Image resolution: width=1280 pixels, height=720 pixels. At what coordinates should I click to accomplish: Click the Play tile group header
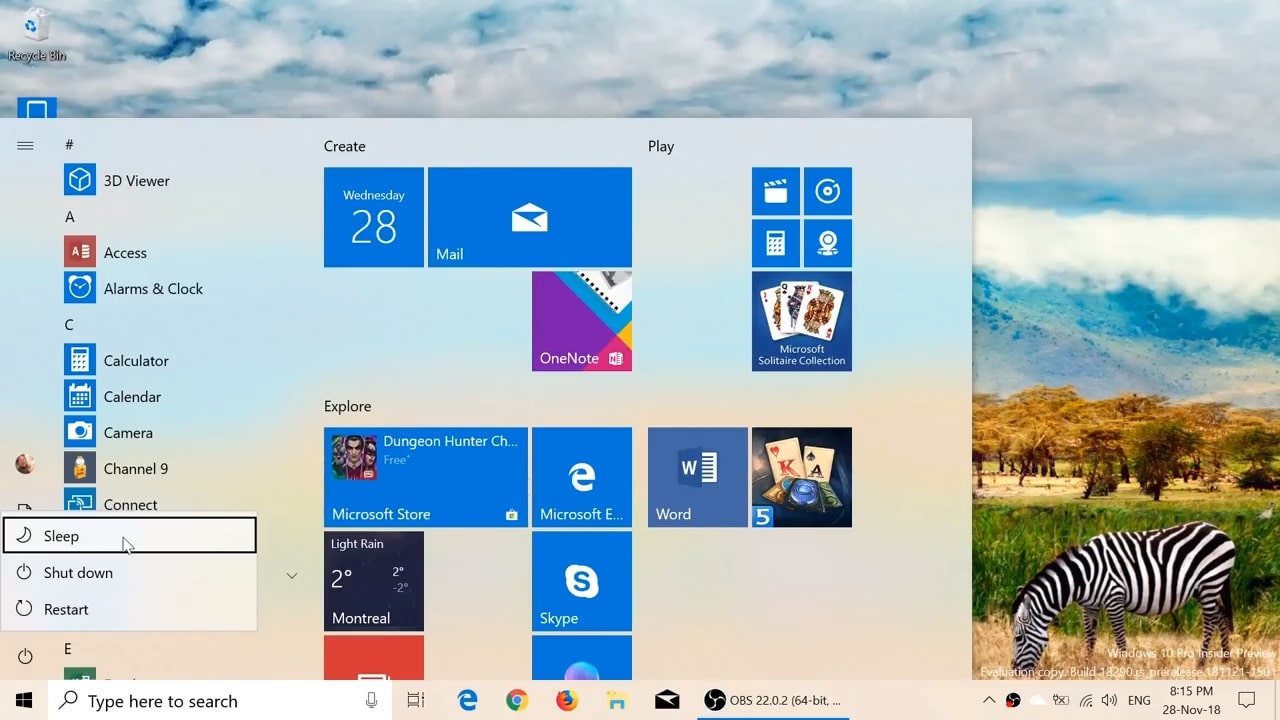[x=661, y=146]
